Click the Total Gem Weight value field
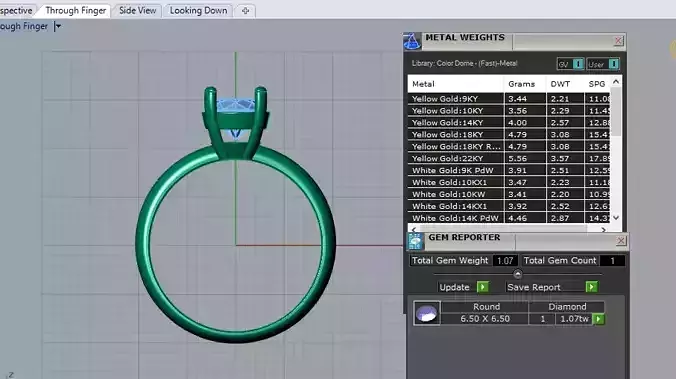Viewport: 676px width, 379px height. 505,260
